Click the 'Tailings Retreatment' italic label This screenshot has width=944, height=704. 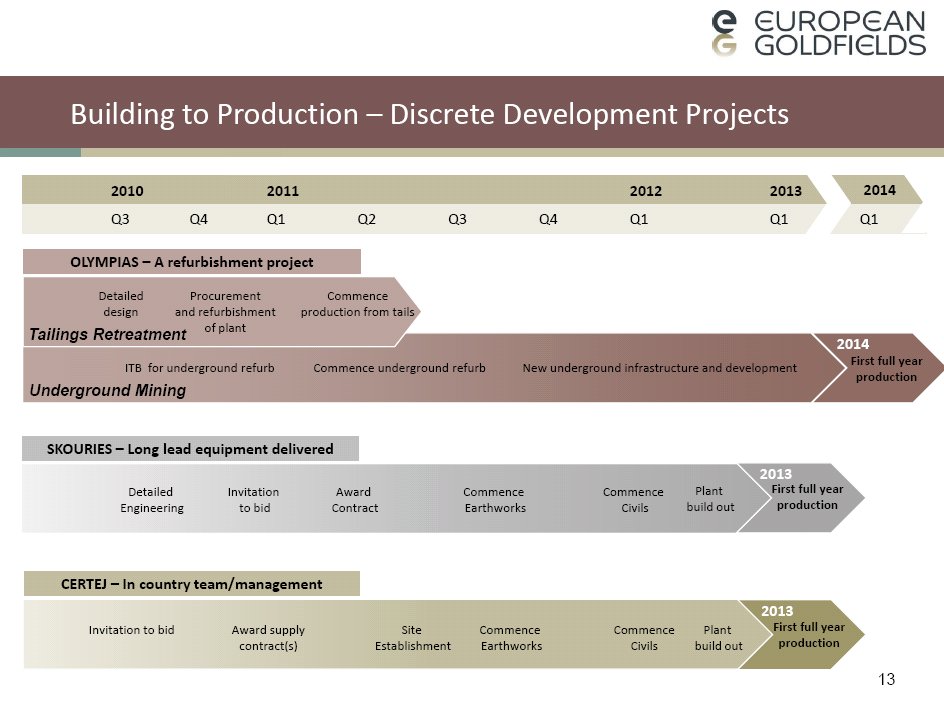pos(108,334)
